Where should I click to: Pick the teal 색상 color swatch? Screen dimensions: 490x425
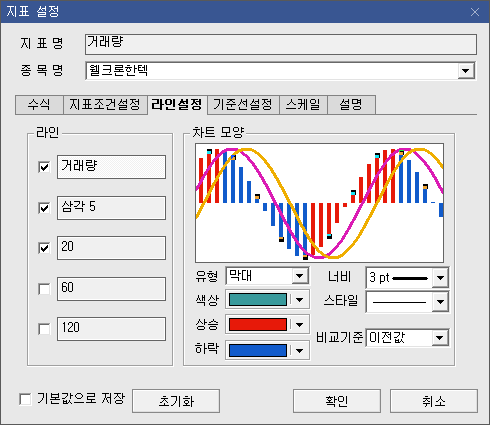[258, 299]
